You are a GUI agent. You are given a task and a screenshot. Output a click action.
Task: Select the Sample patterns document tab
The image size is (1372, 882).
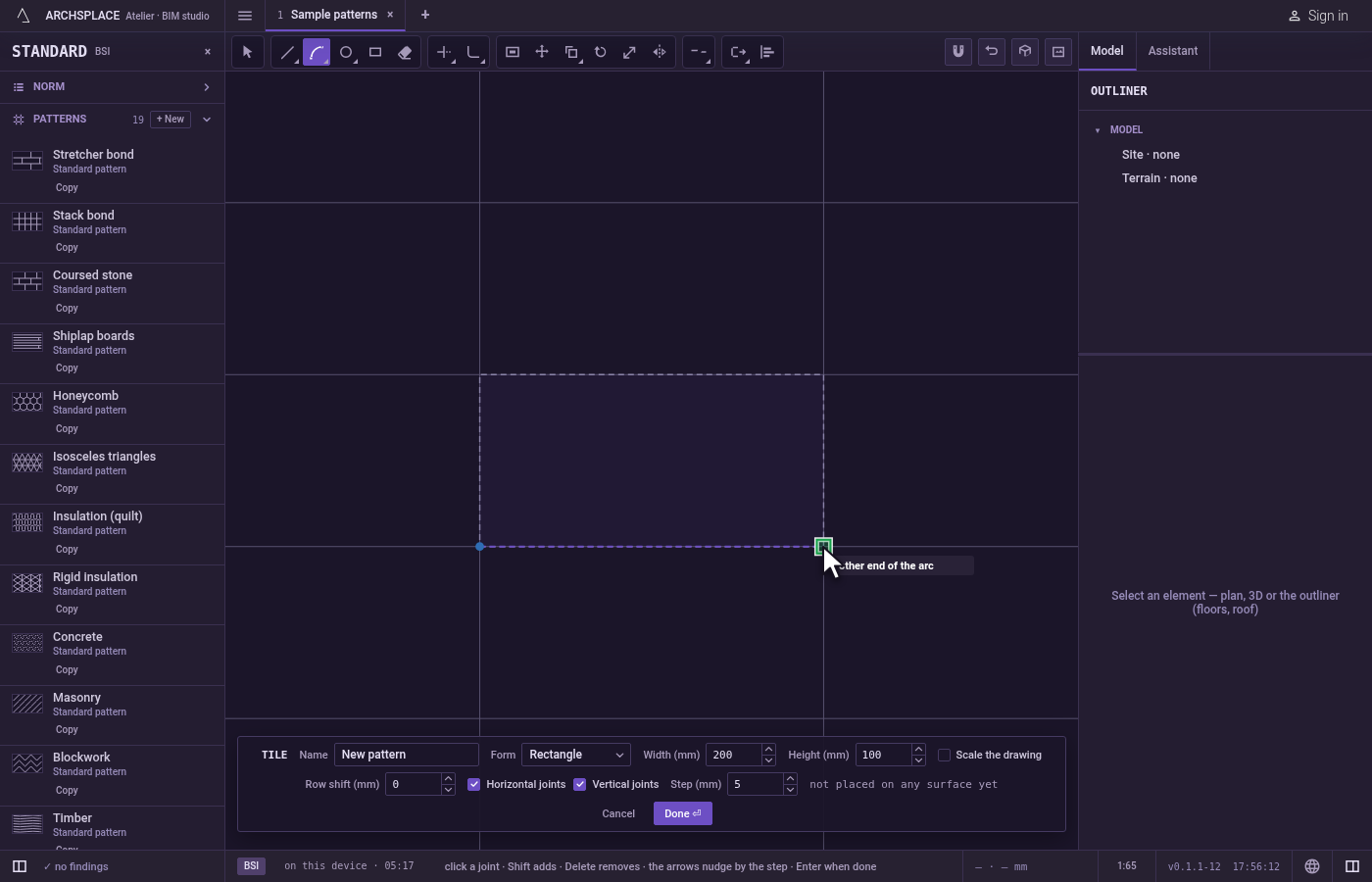coord(333,15)
